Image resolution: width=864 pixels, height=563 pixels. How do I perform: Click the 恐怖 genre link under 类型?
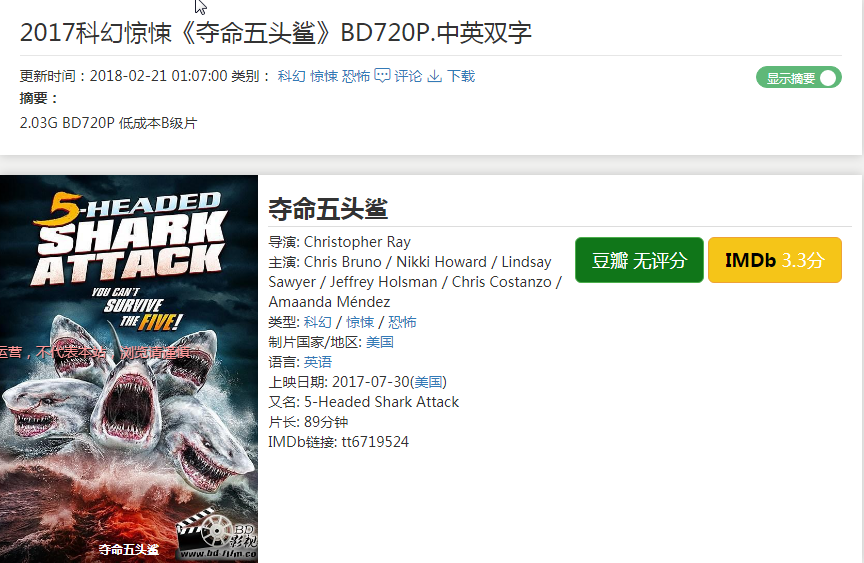(402, 322)
